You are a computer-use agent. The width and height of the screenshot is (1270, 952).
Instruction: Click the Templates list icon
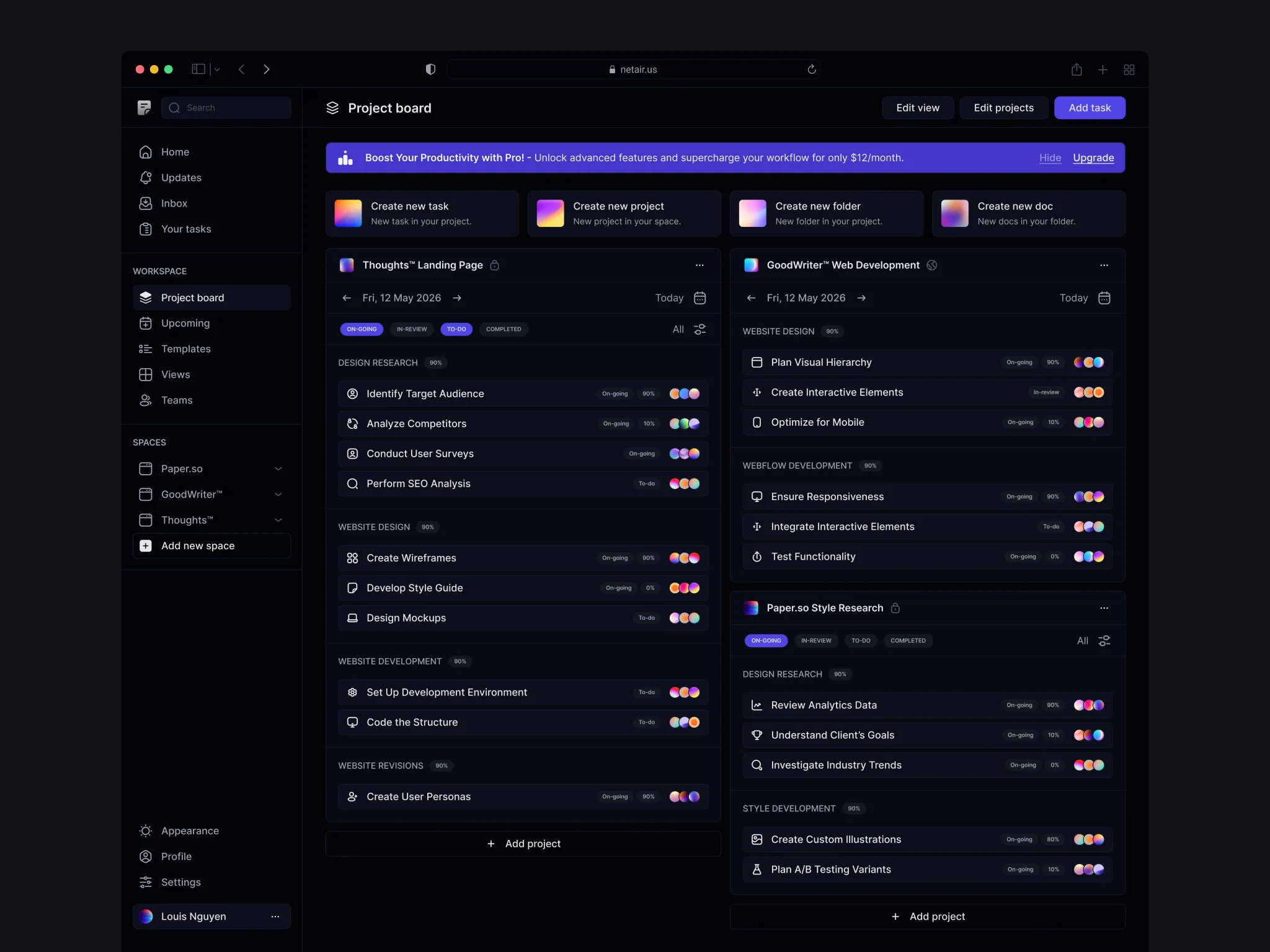click(x=146, y=349)
